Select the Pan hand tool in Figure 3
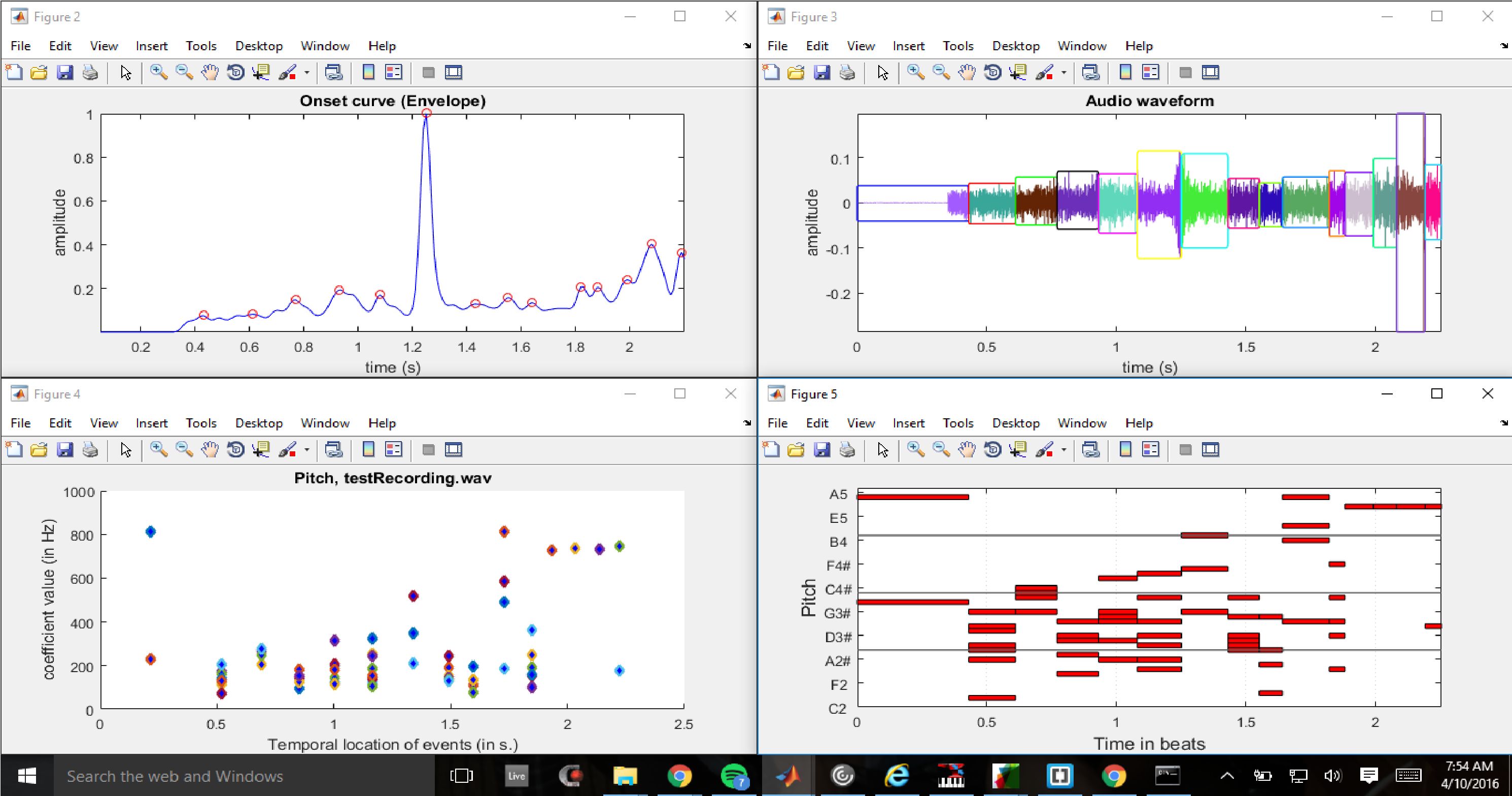Image resolution: width=1512 pixels, height=796 pixels. (x=967, y=72)
